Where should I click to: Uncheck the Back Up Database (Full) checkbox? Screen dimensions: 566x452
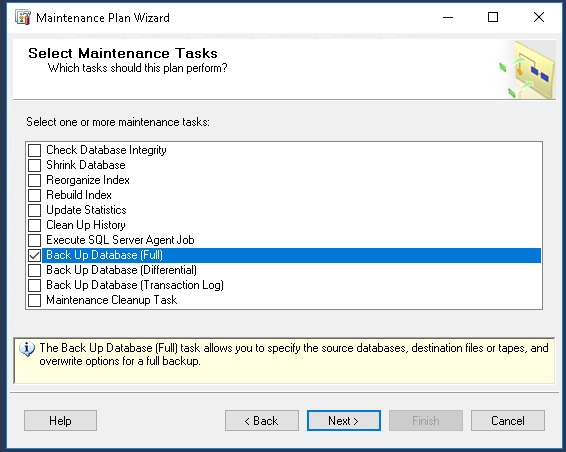(x=35, y=255)
